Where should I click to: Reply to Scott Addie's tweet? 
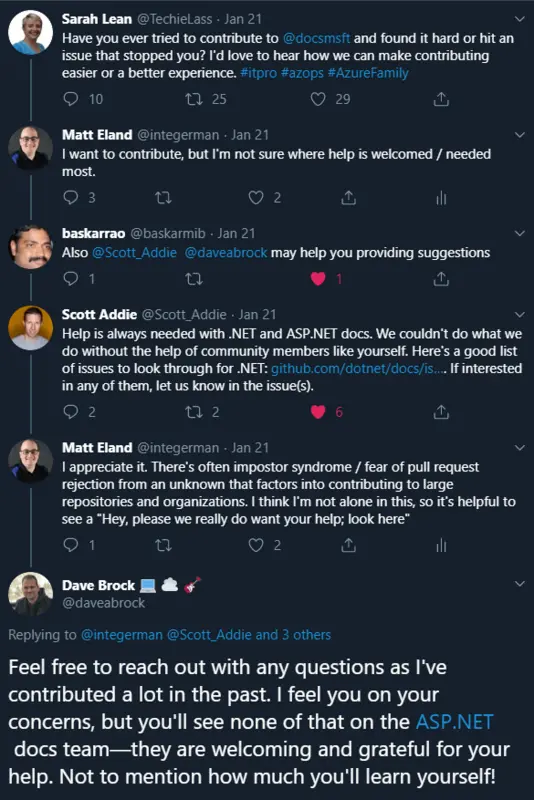point(70,411)
